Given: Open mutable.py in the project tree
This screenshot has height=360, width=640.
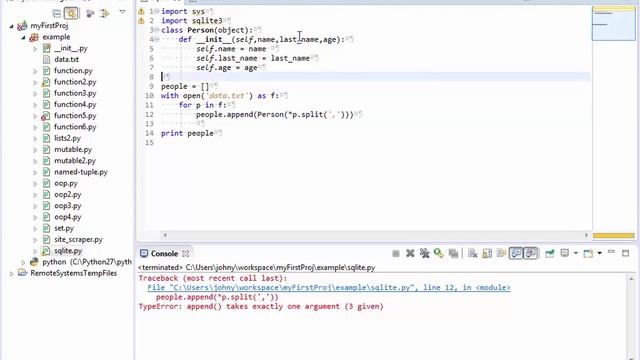Looking at the screenshot, I should click(73, 150).
